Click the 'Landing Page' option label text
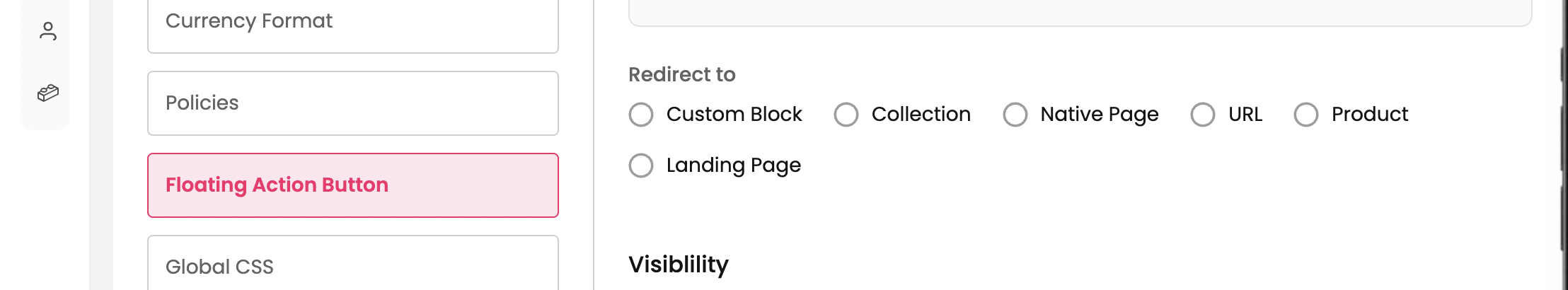The height and width of the screenshot is (290, 1568). pos(733,165)
